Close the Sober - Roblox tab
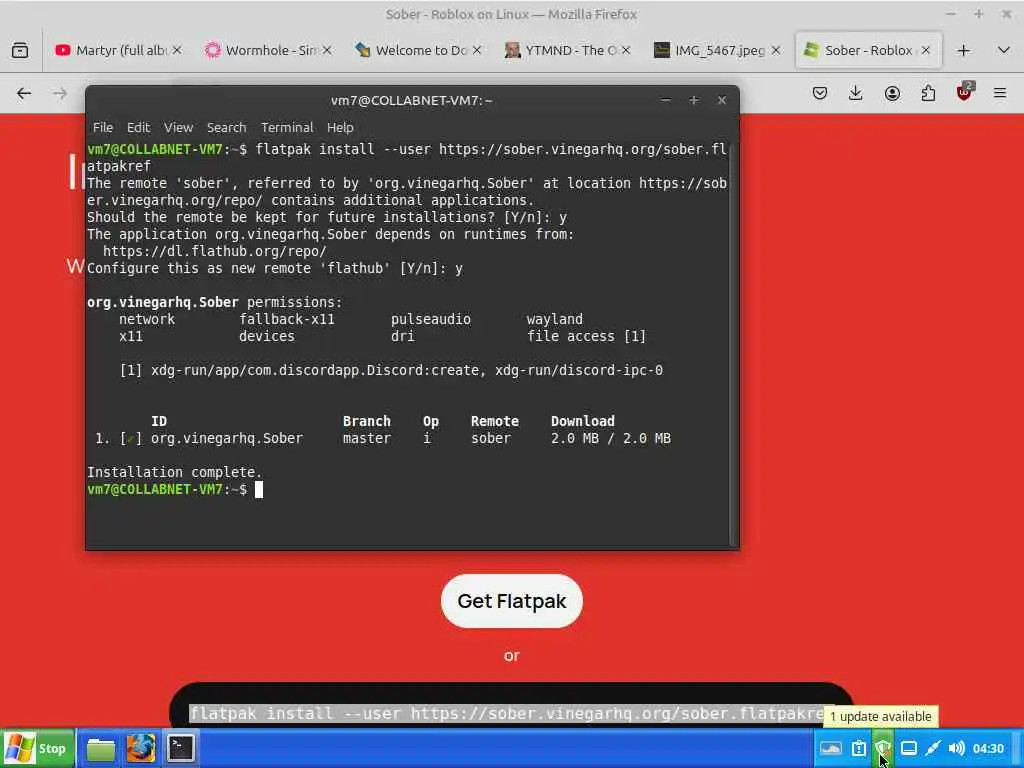This screenshot has width=1024, height=768. pos(925,50)
